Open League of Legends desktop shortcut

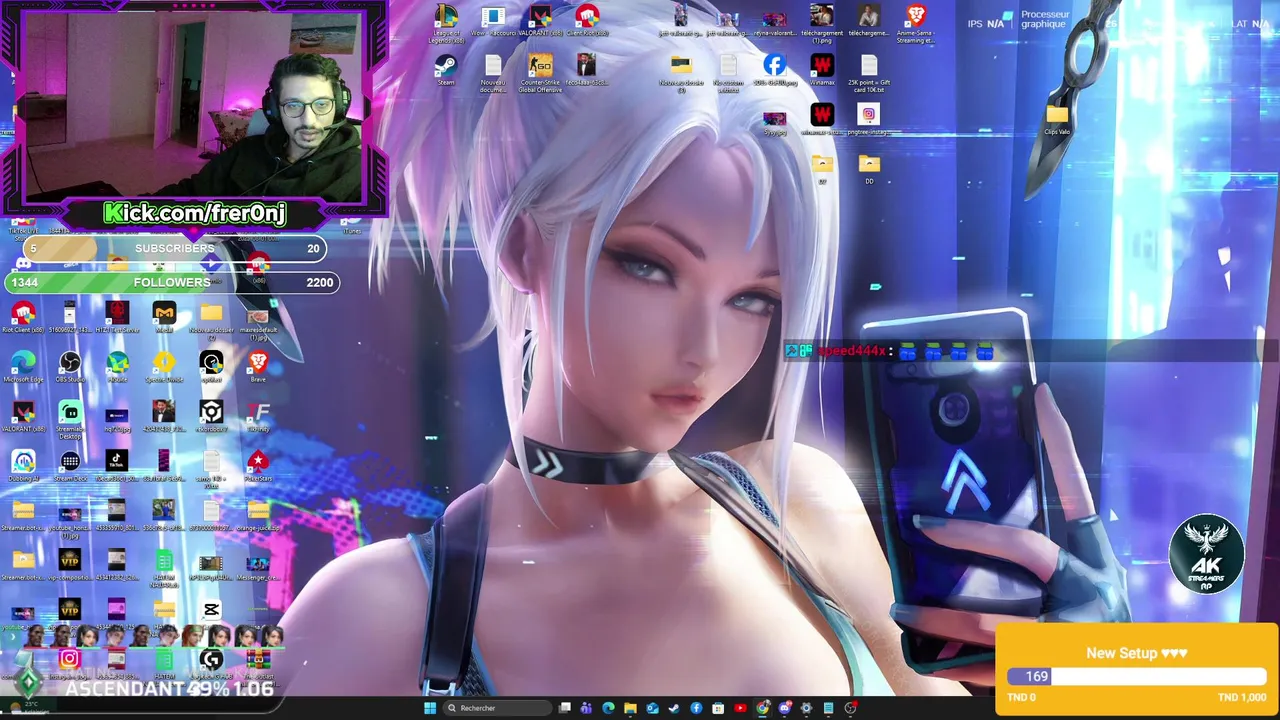(446, 24)
